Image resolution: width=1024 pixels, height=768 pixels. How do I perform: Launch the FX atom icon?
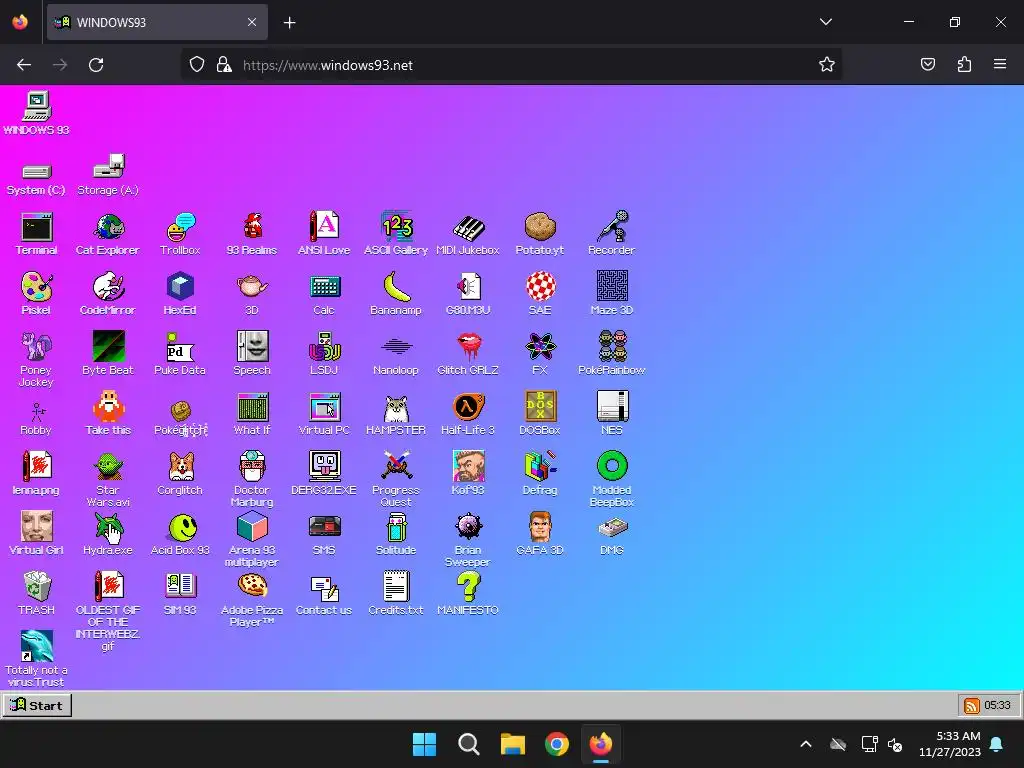[540, 353]
